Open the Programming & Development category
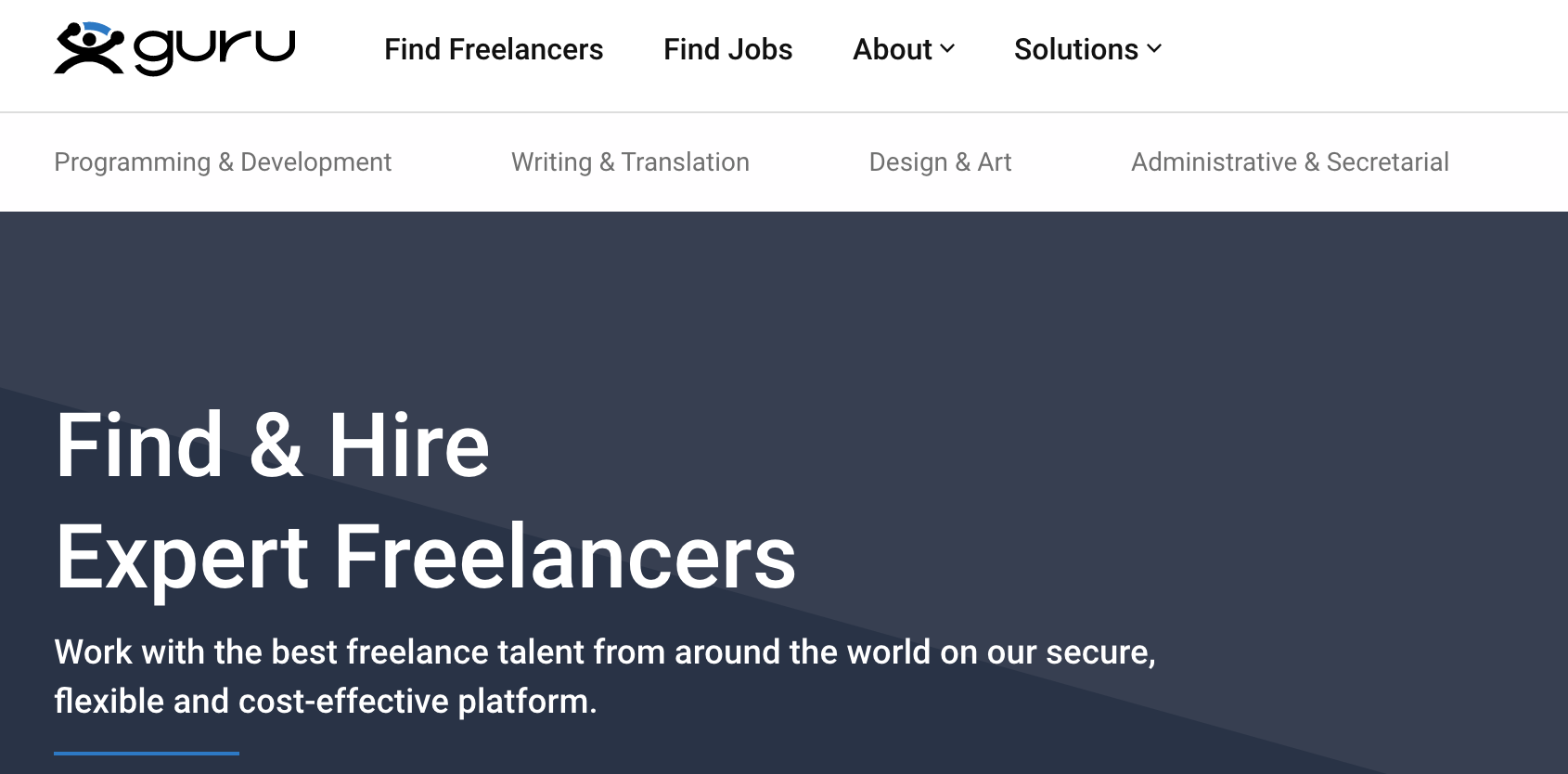This screenshot has height=774, width=1568. (223, 162)
